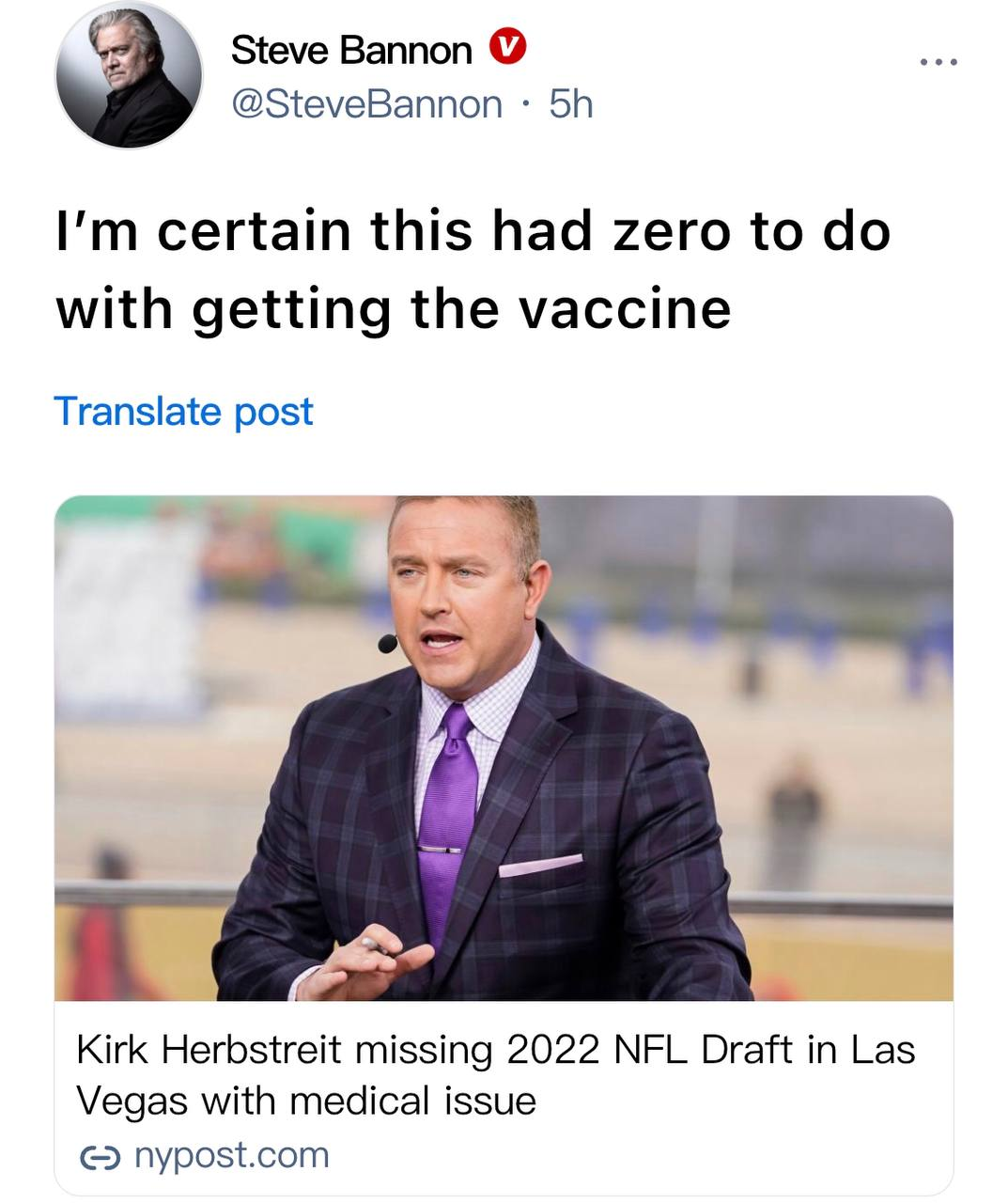
Task: Click the pen held in the photo
Action: [376, 945]
